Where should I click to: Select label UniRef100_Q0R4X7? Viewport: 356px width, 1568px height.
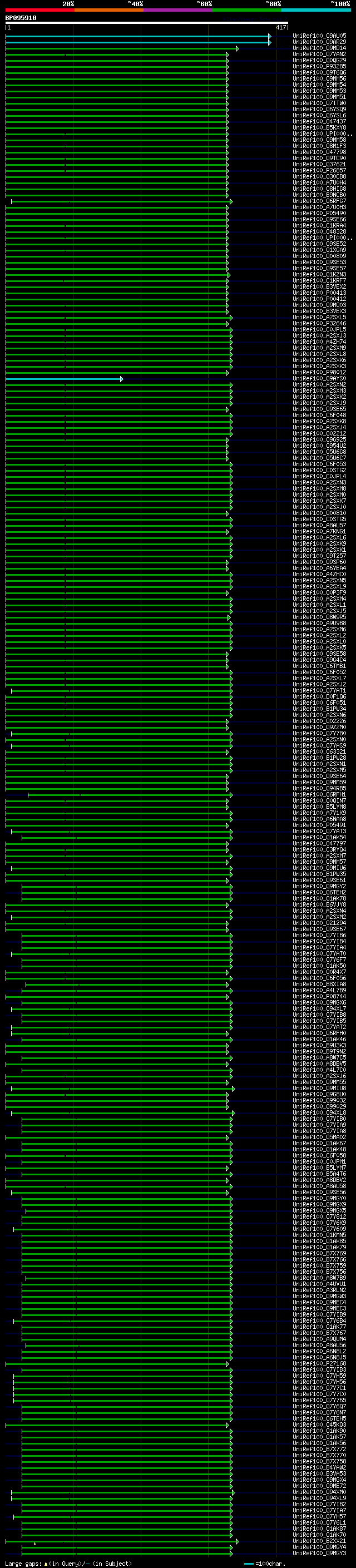[x=319, y=972]
